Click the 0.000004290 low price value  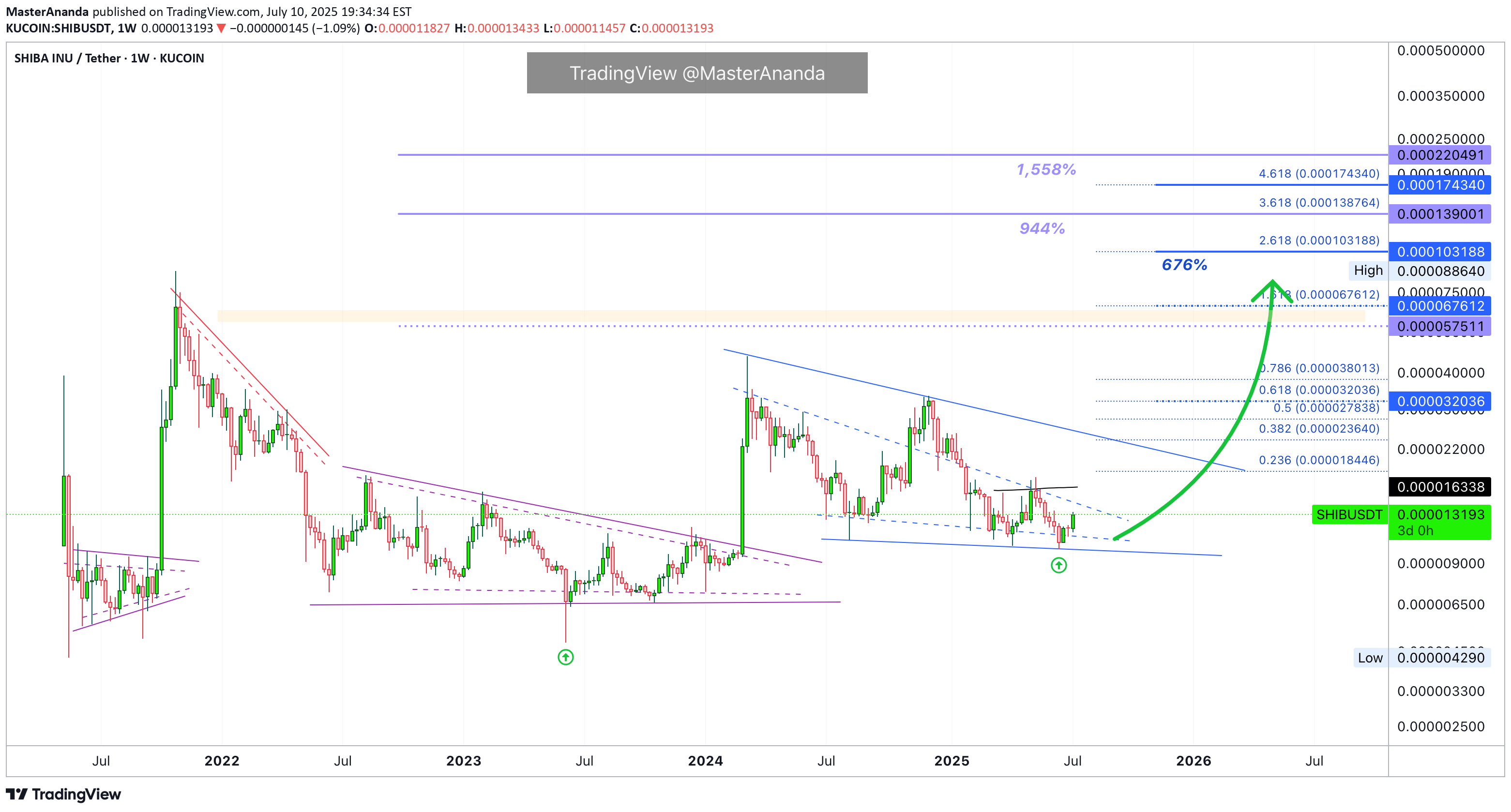[x=1440, y=658]
